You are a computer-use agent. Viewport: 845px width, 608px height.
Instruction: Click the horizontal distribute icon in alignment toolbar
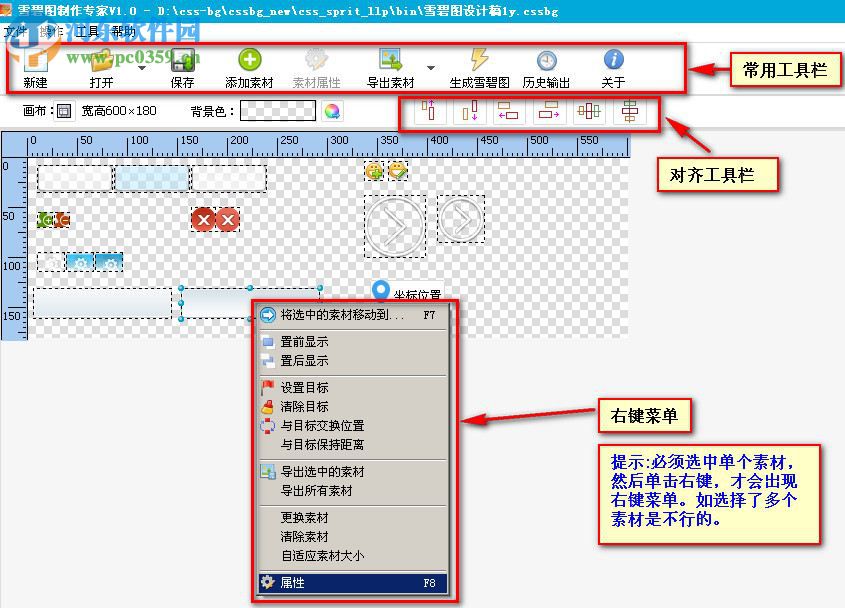click(587, 110)
